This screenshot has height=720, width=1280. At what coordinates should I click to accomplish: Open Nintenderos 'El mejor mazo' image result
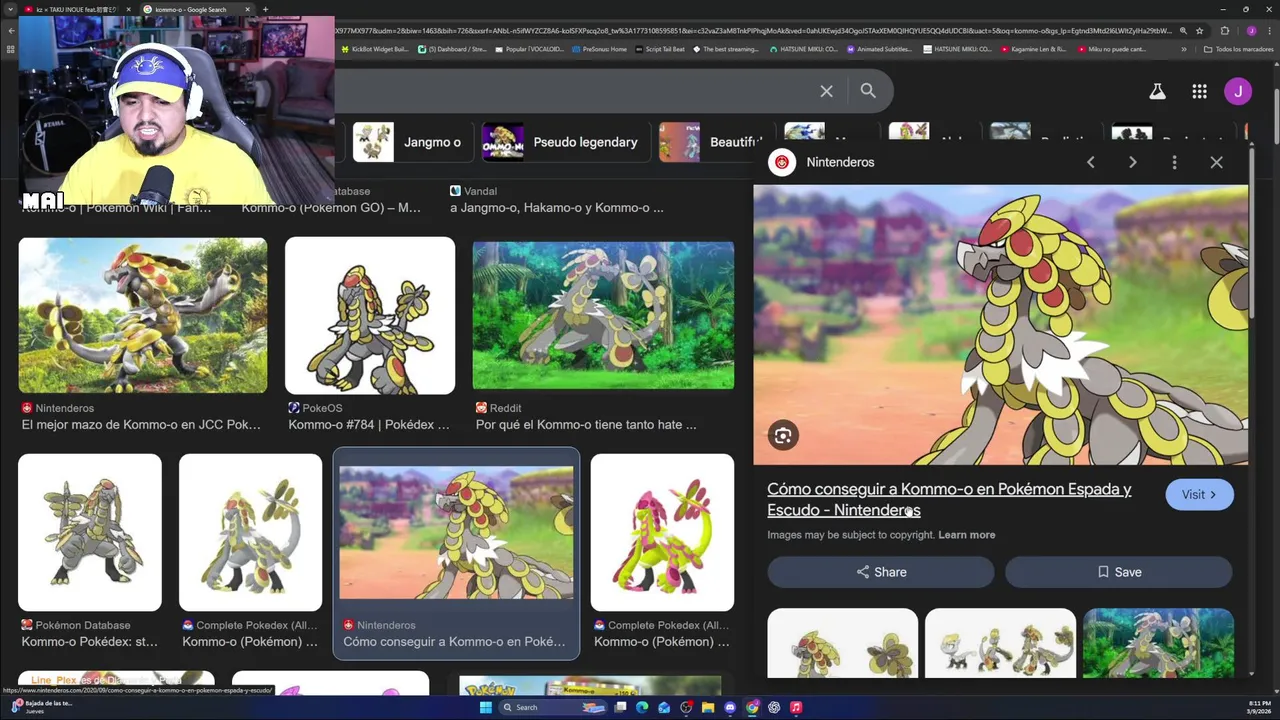[x=143, y=315]
